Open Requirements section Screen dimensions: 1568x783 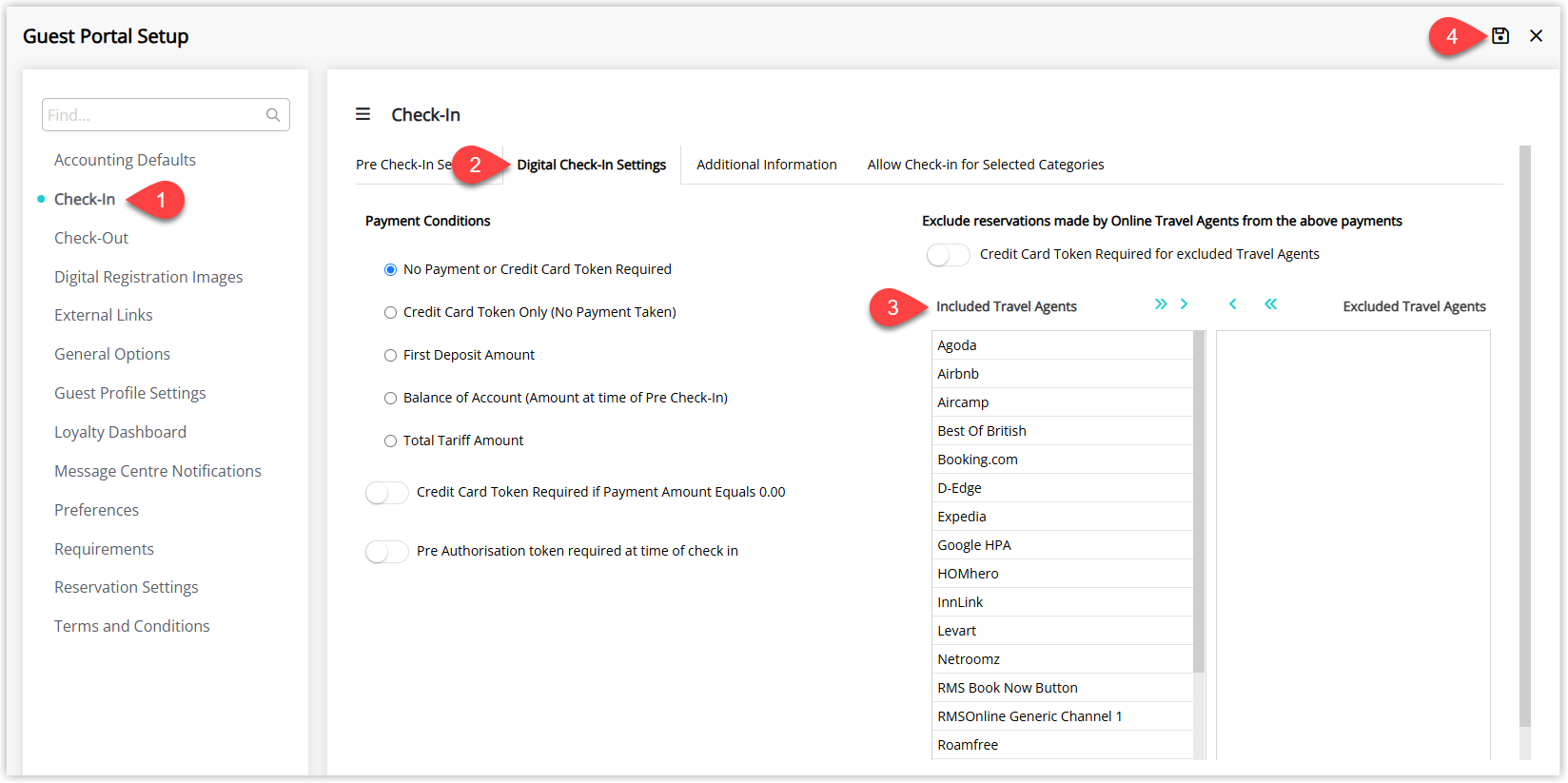(104, 549)
